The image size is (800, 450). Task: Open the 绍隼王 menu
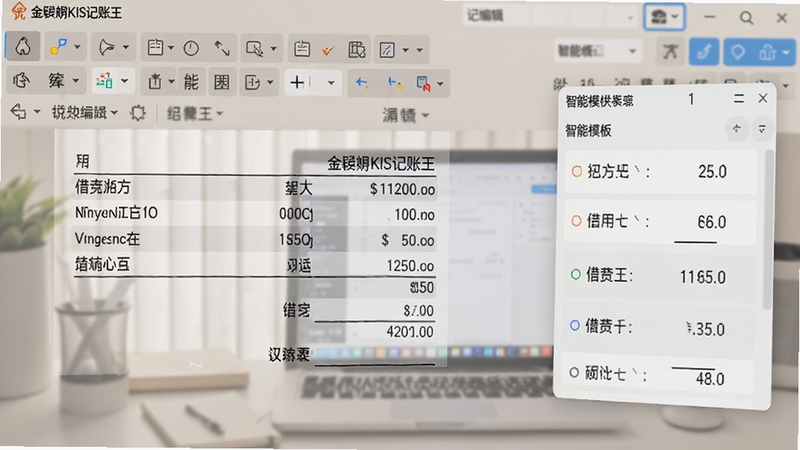pos(194,114)
